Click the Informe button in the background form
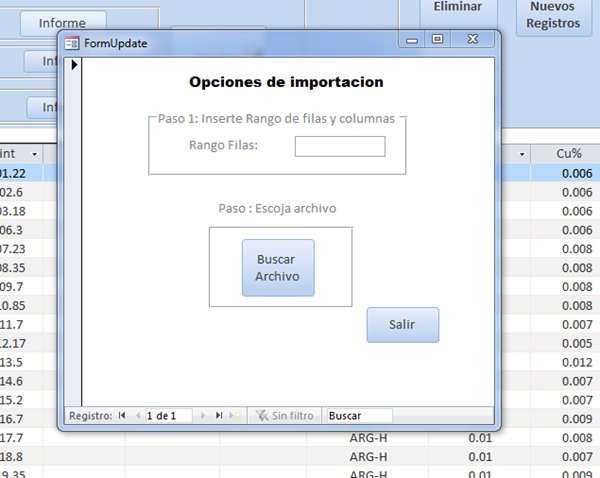Image resolution: width=600 pixels, height=478 pixels. coord(63,23)
